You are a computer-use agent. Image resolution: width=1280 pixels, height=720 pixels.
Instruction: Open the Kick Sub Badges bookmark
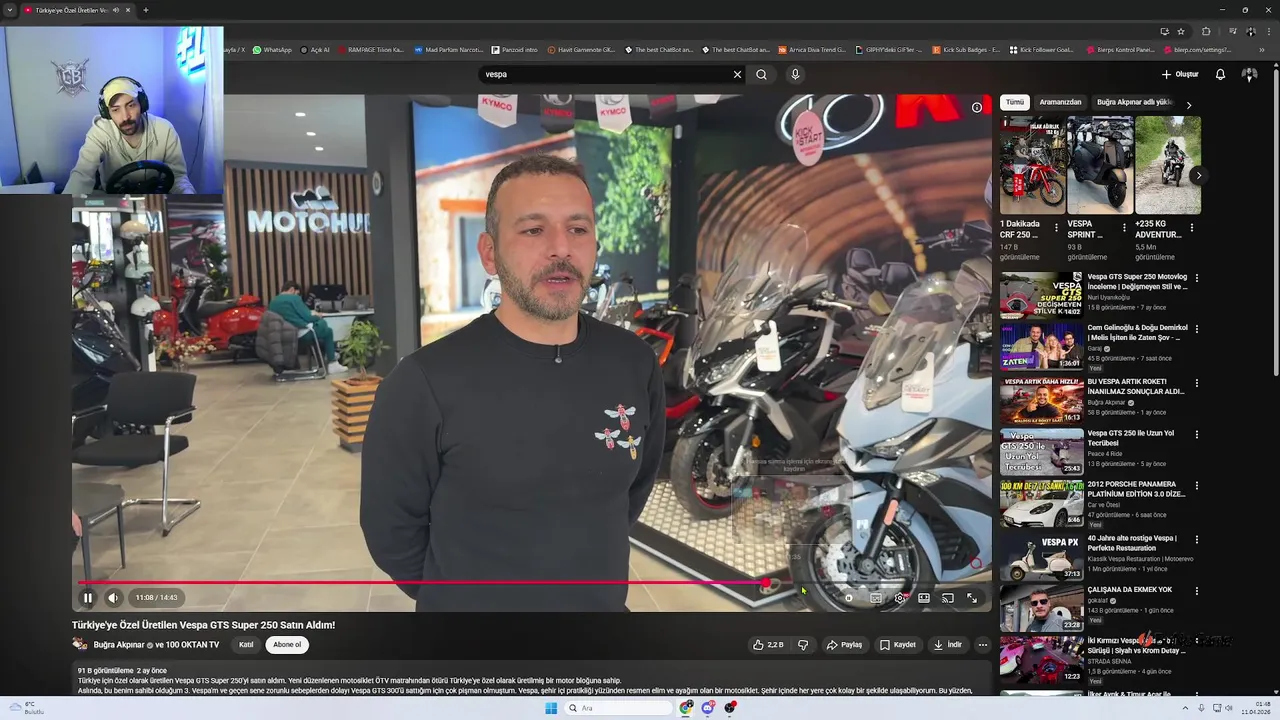click(966, 49)
